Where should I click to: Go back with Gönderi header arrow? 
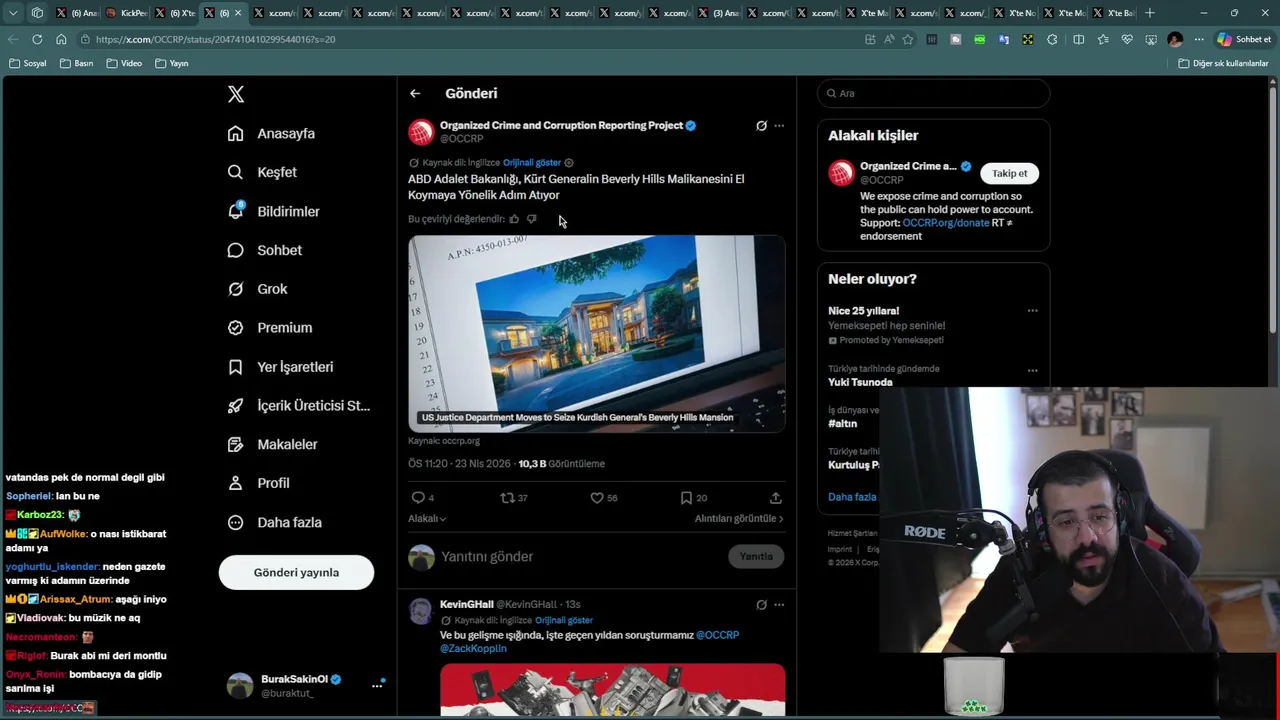pyautogui.click(x=415, y=93)
